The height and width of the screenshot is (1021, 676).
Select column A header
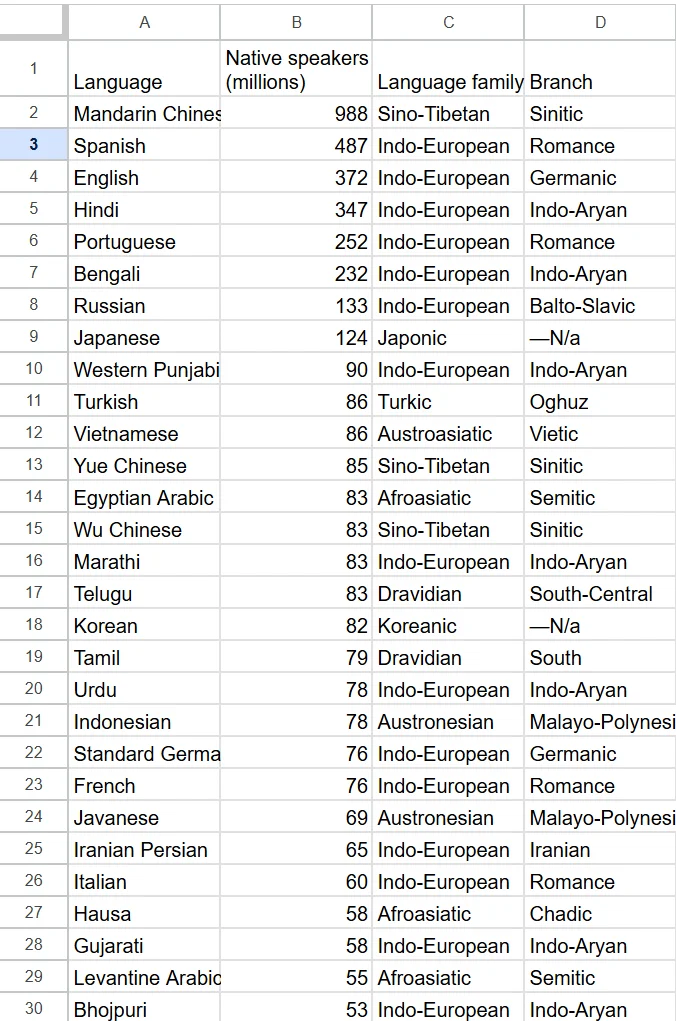click(144, 22)
